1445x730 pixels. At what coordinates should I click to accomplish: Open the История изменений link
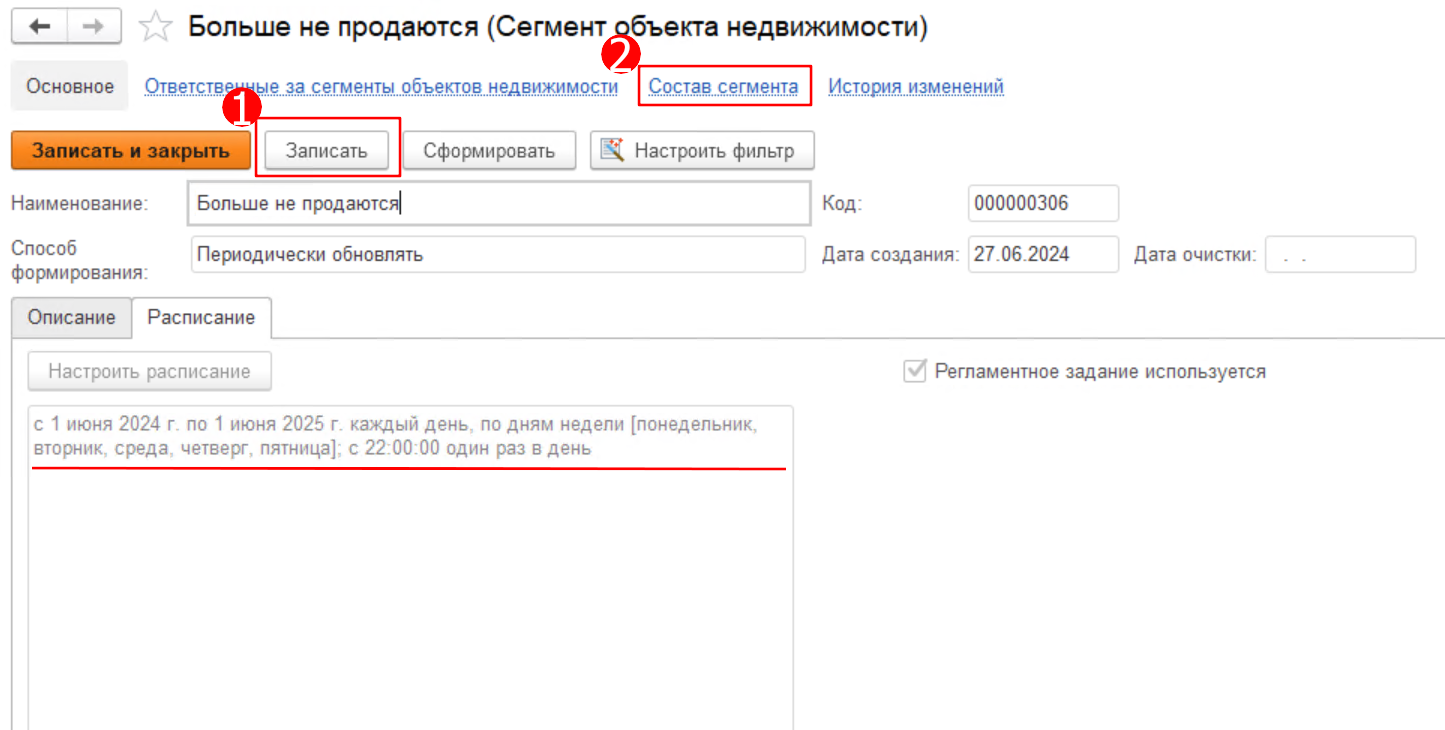pyautogui.click(x=915, y=87)
